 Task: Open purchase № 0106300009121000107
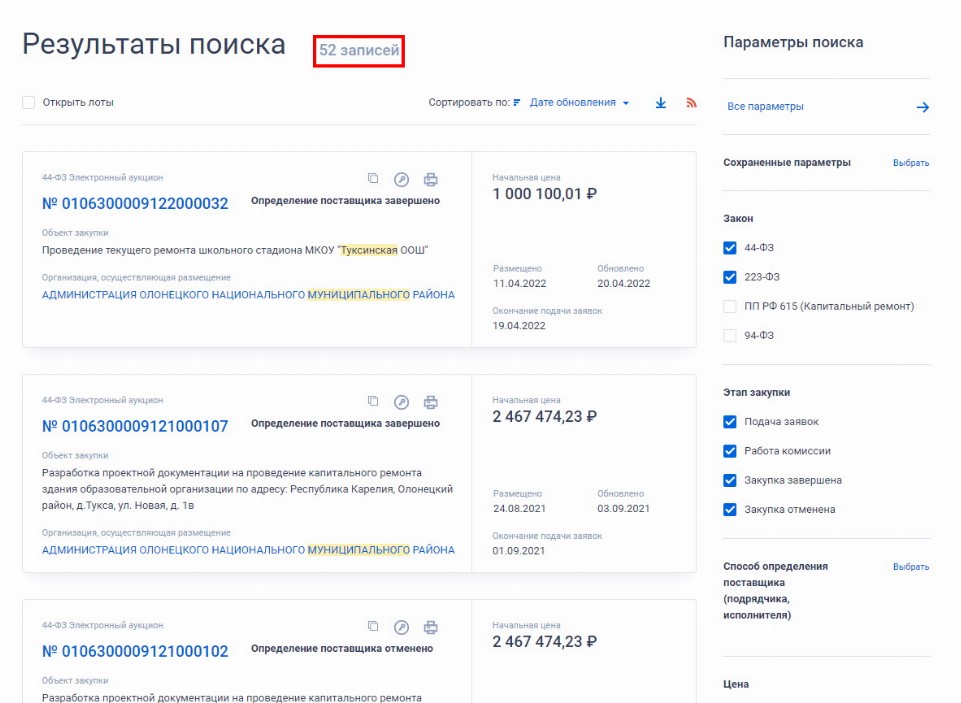click(135, 427)
